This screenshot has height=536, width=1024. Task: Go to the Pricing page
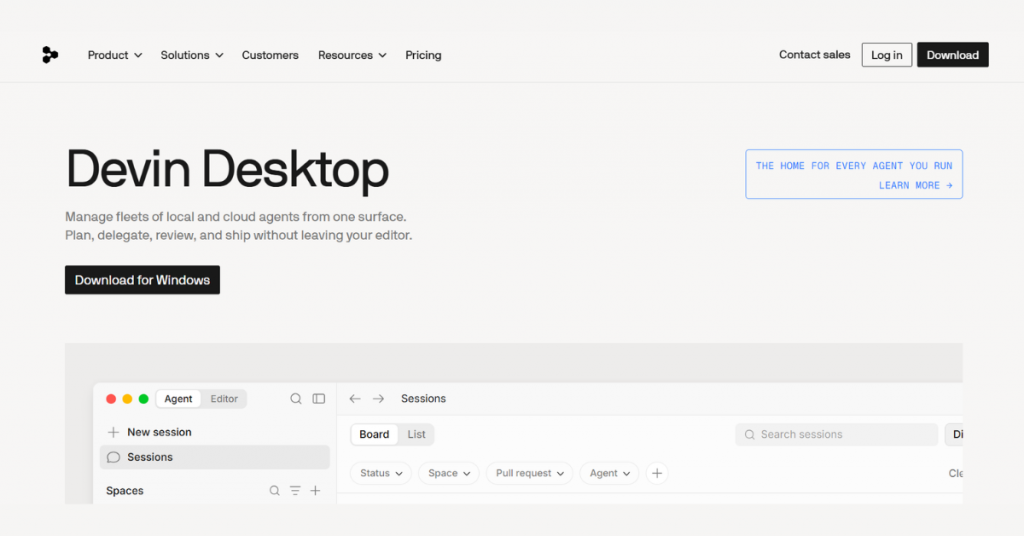(423, 55)
